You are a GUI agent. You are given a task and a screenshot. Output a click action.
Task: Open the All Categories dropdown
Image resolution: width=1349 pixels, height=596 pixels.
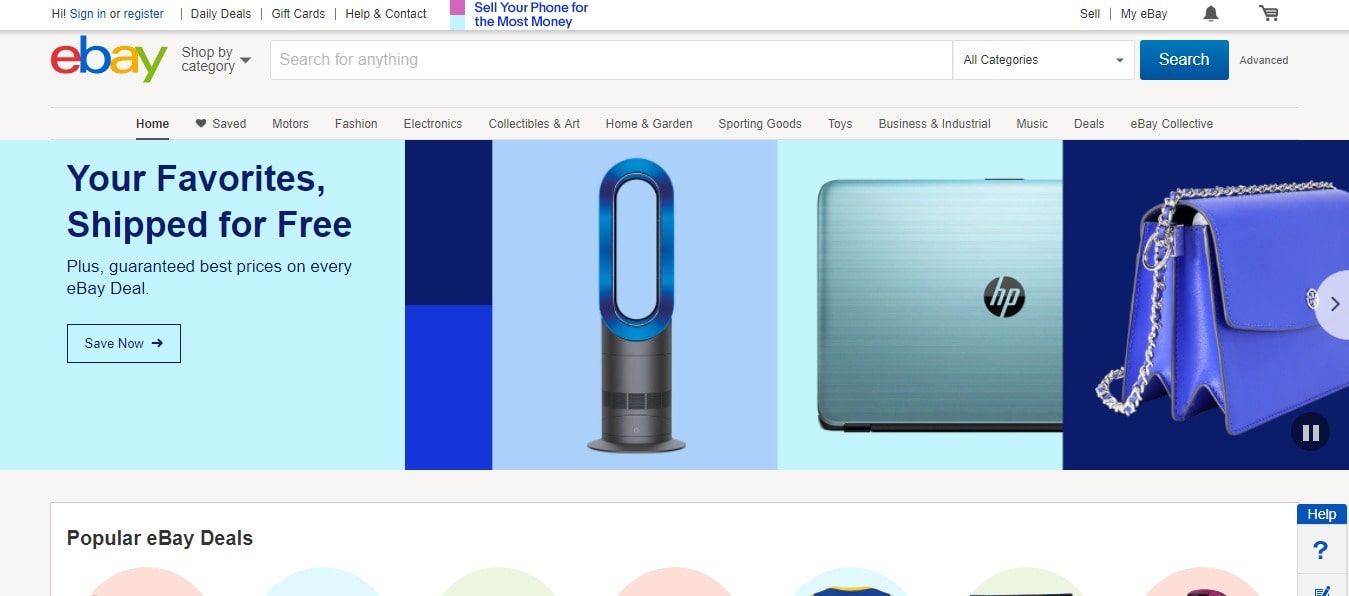click(1043, 60)
